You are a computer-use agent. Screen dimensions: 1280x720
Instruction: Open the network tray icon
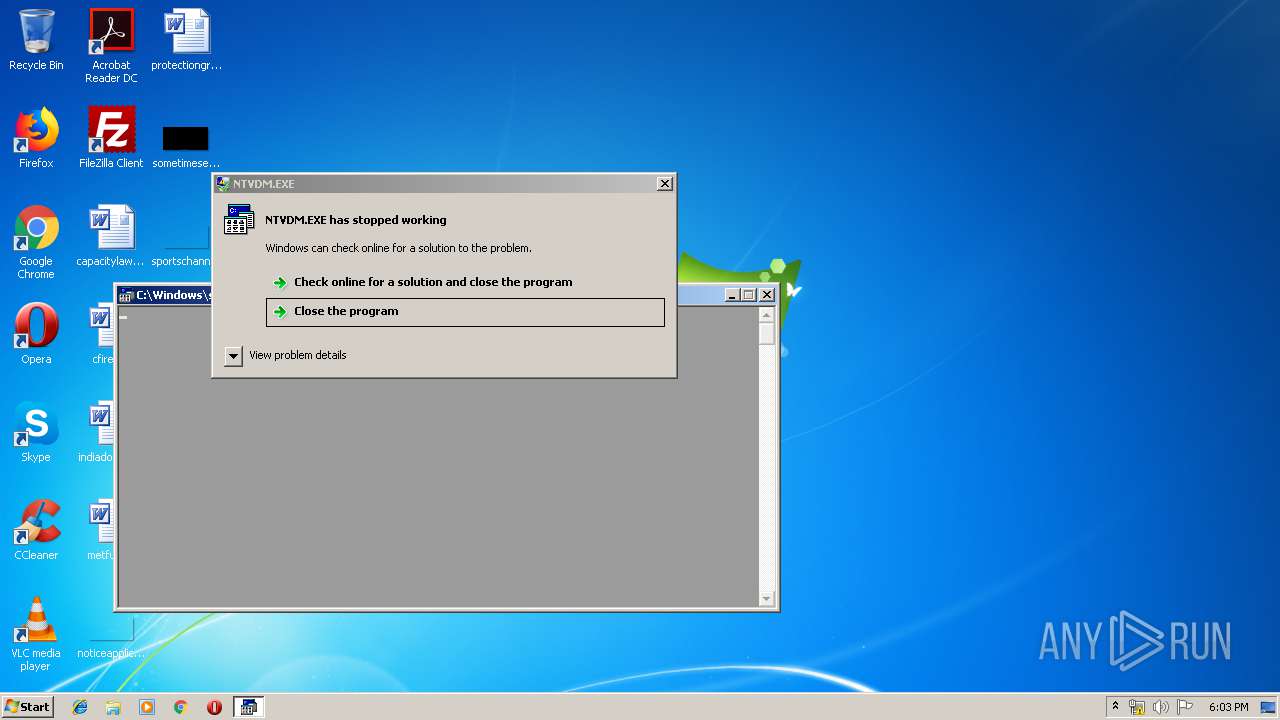point(1137,707)
